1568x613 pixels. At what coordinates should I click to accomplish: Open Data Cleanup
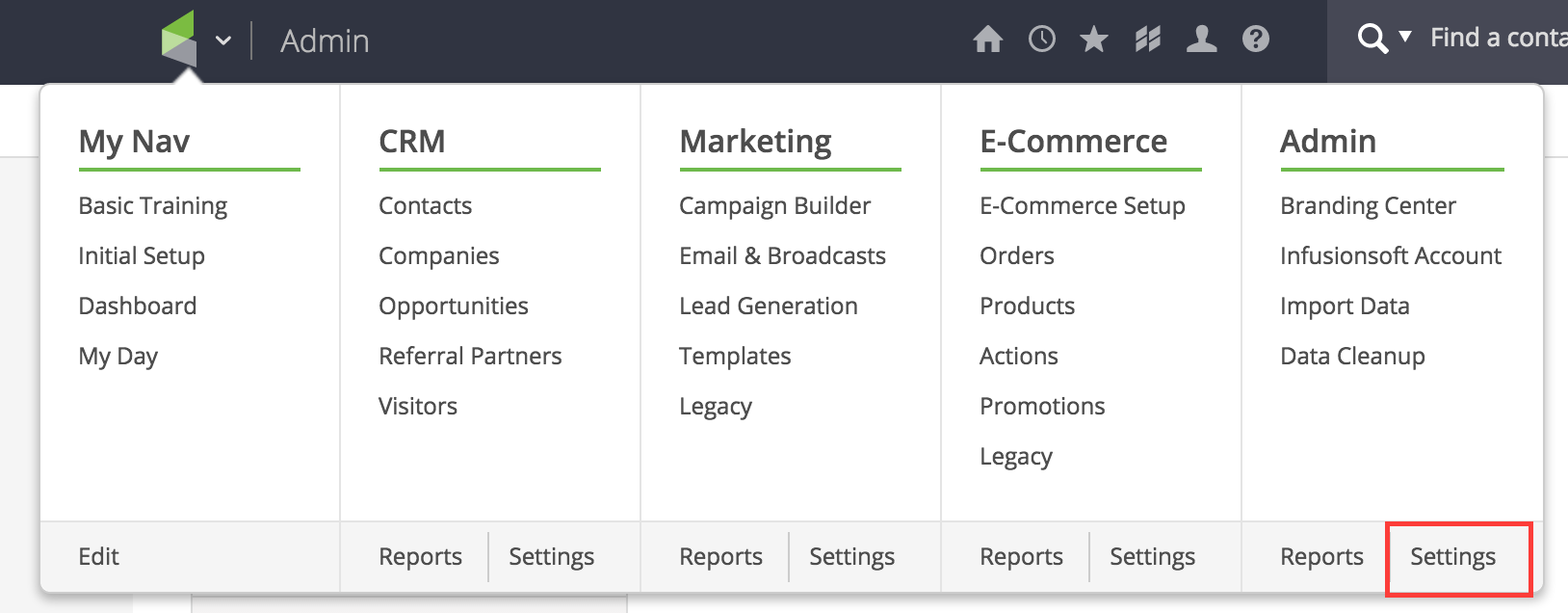[1353, 357]
